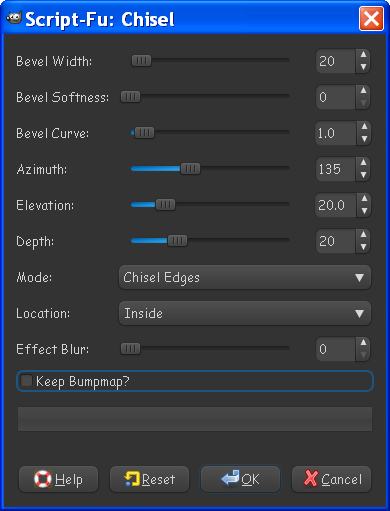This screenshot has width=390, height=511.
Task: Decrease Bevel Curve with down arrow
Action: (364, 139)
